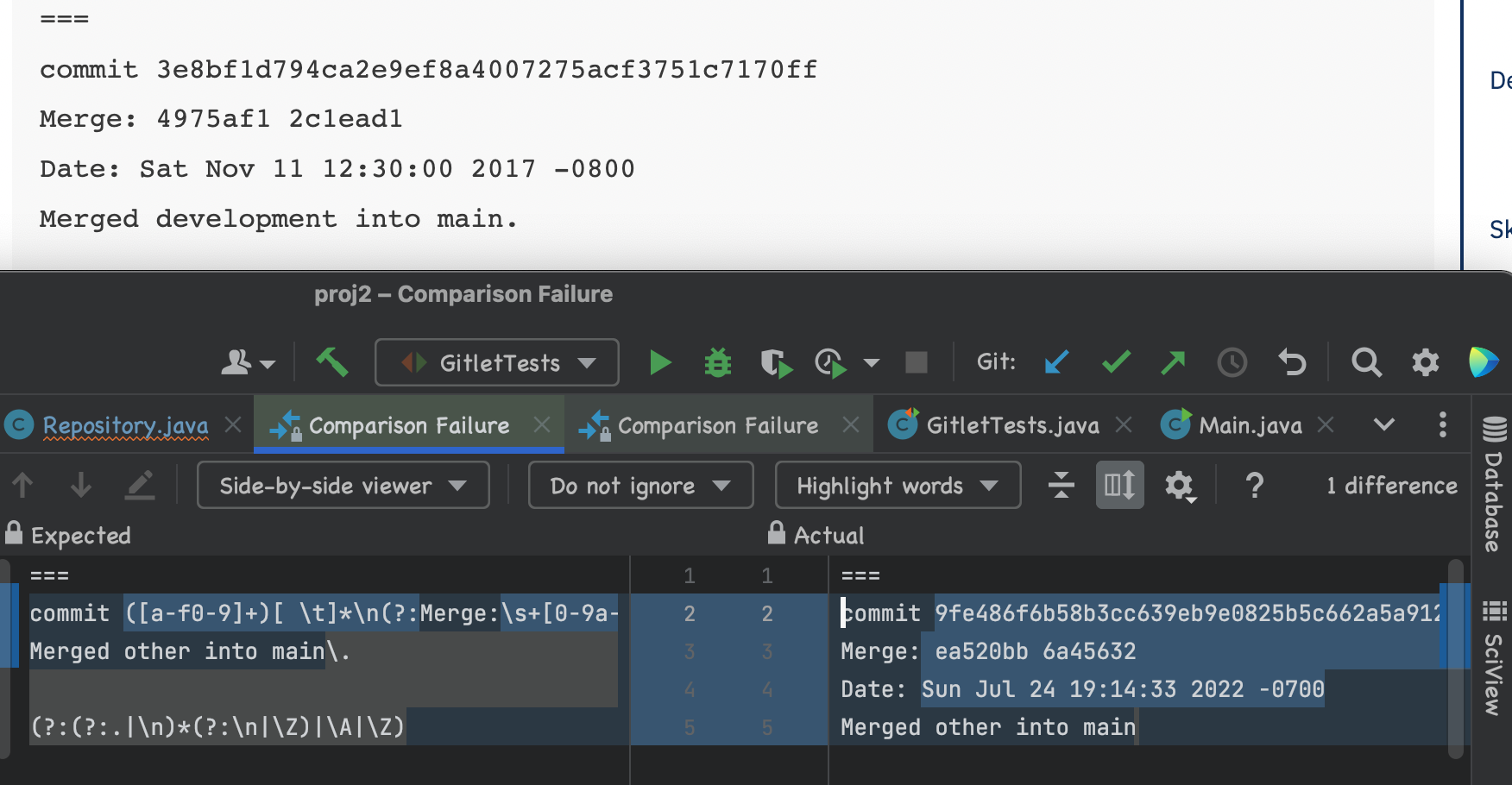This screenshot has width=1512, height=785.
Task: Commit changes with Git checkmark
Action: pos(1116,363)
